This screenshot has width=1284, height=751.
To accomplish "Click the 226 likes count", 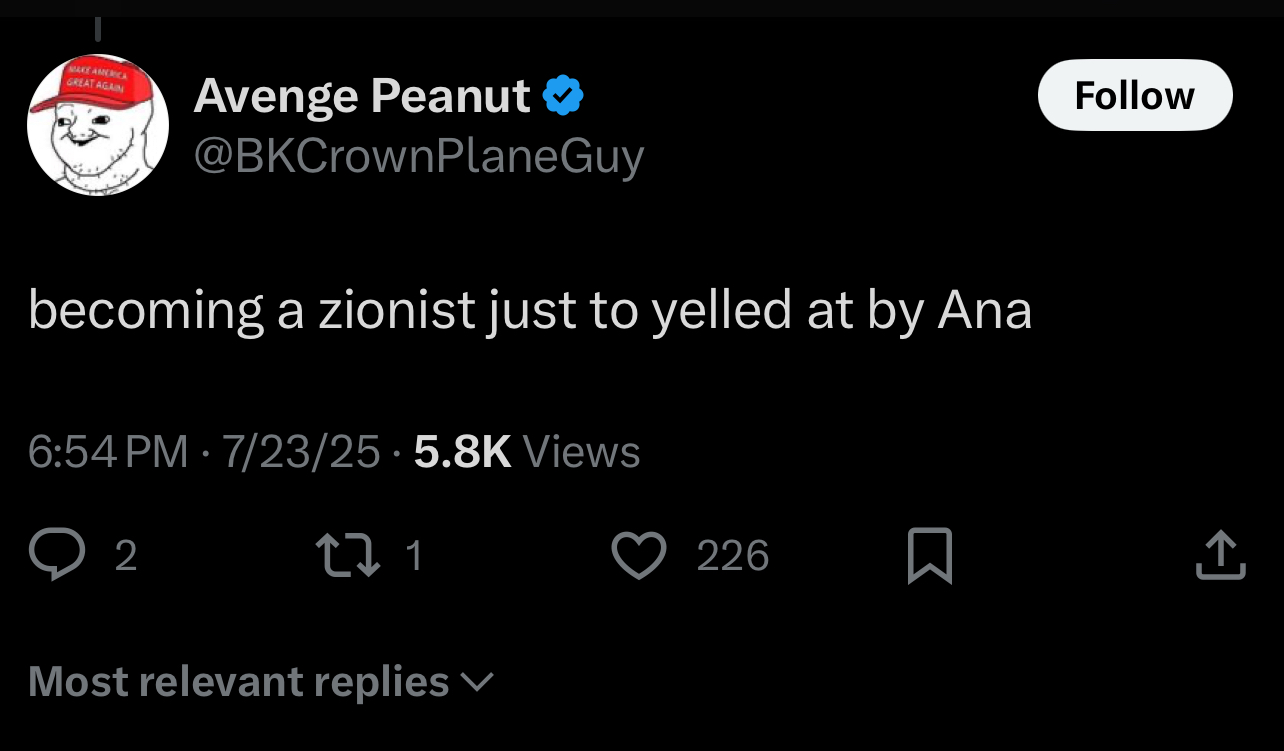I will pos(733,556).
